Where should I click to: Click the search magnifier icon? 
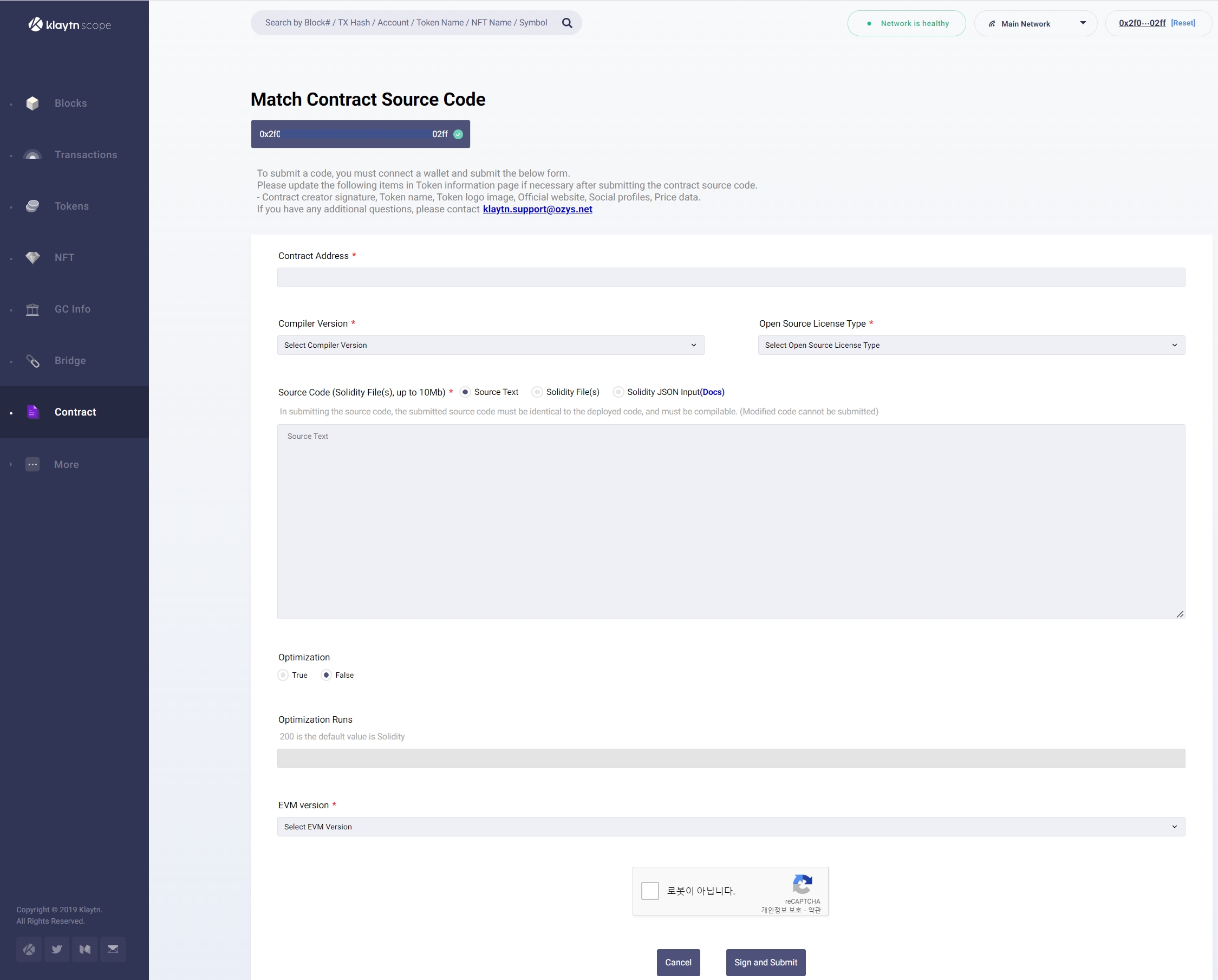tap(566, 23)
